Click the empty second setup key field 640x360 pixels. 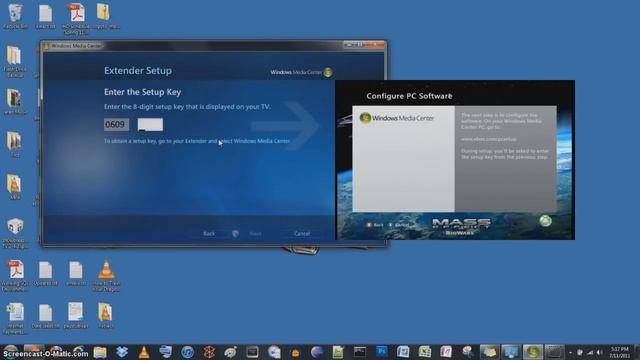[x=150, y=124]
